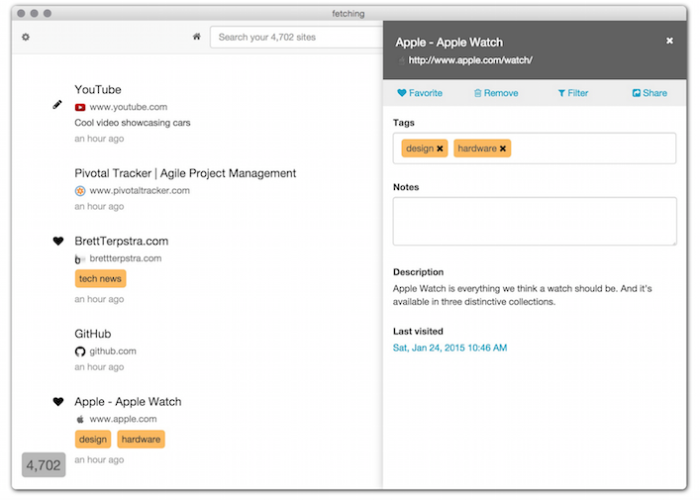Screen dimensions: 700x500
Task: Click the pencil edit icon beside YouTube
Action: tap(57, 105)
